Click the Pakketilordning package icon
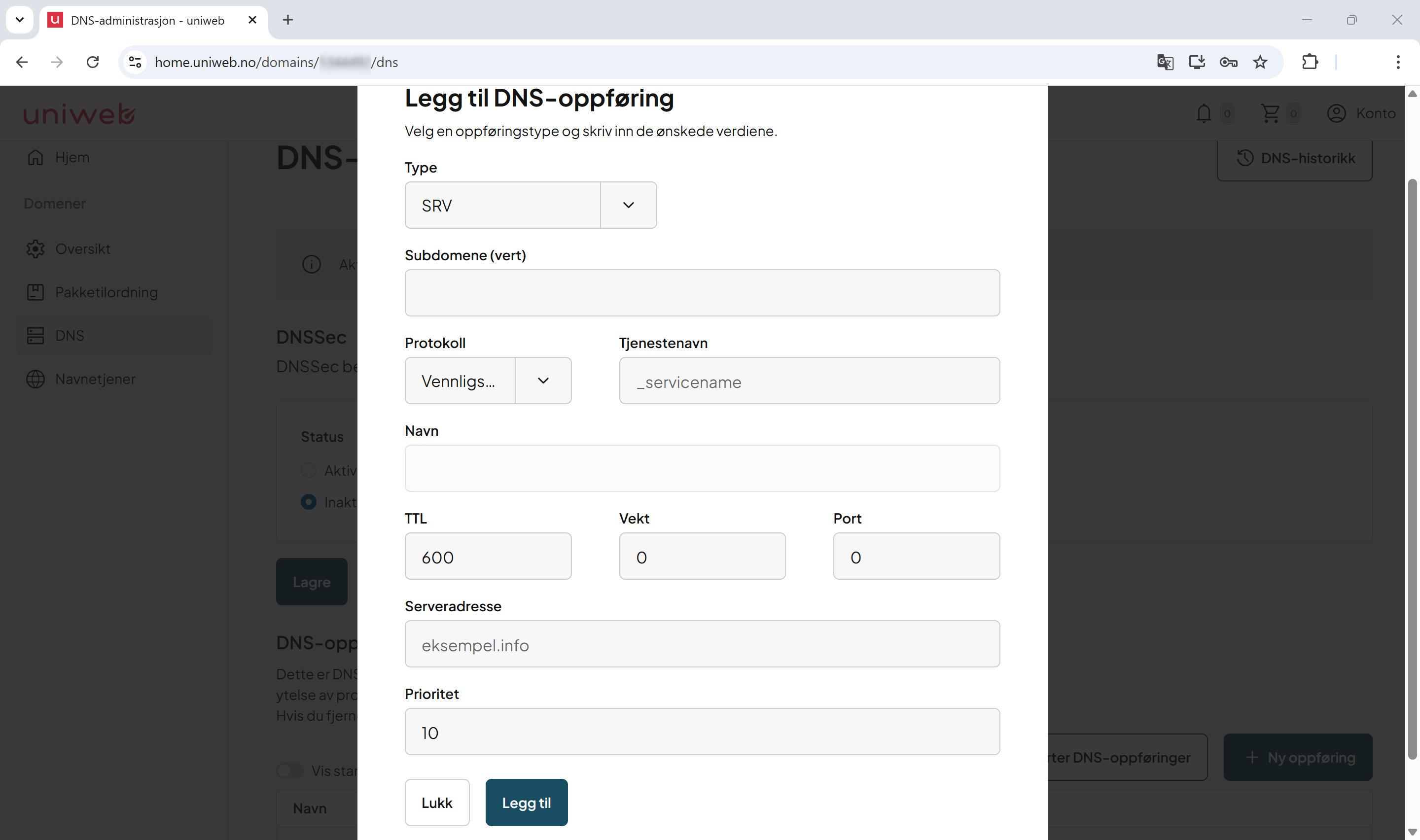The height and width of the screenshot is (840, 1420). tap(35, 292)
